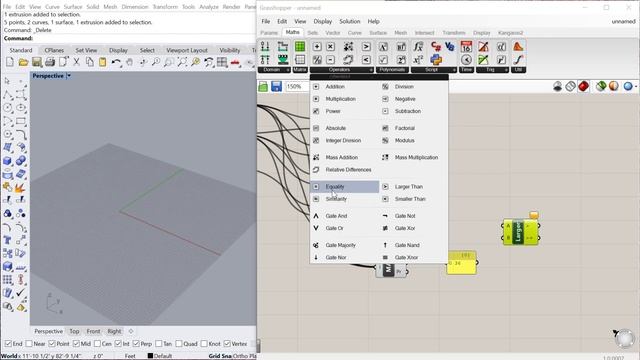Open the Perspective viewport dropdown arrow
The width and height of the screenshot is (640, 360).
[x=69, y=76]
